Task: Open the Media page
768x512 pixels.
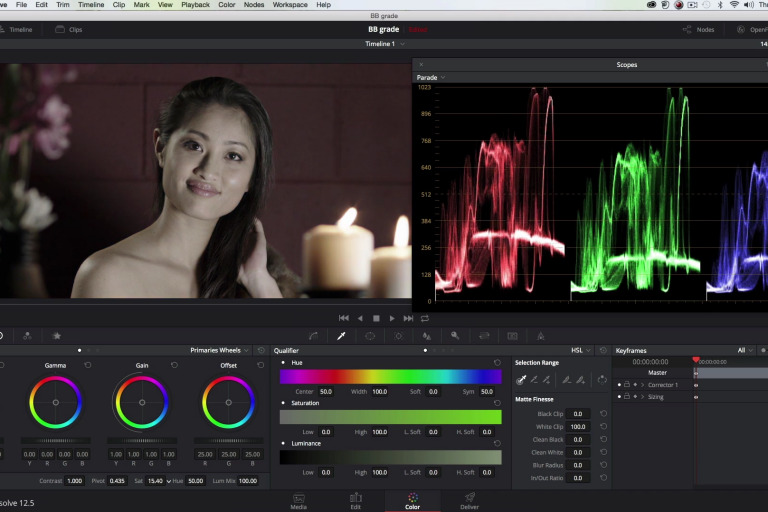Action: (x=298, y=501)
